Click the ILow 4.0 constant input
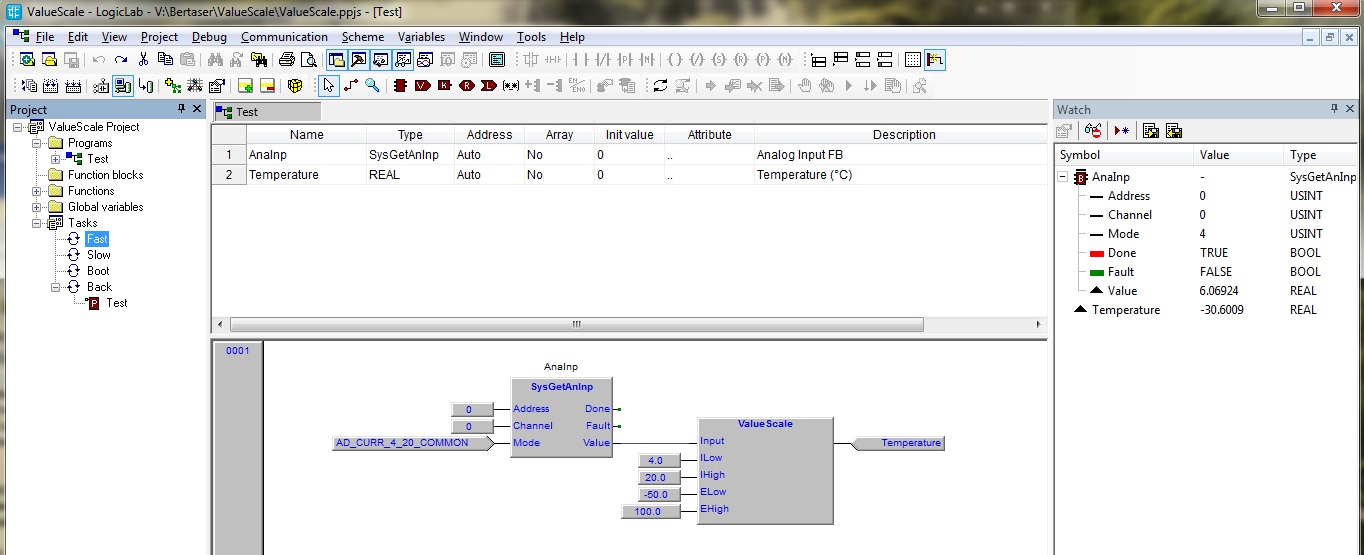The image size is (1364, 555). 659,460
